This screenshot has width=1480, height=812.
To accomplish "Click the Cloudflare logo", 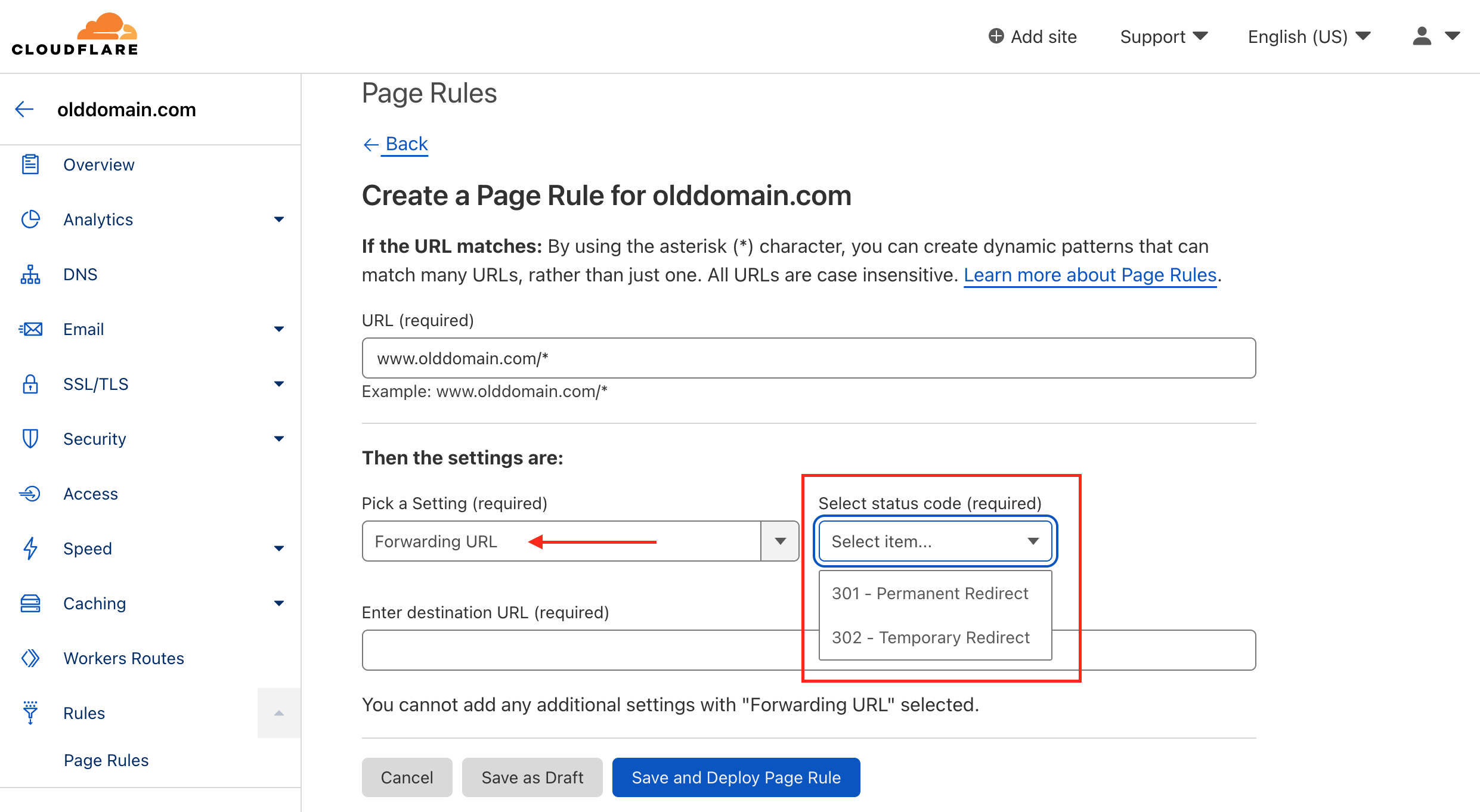I will [x=75, y=33].
